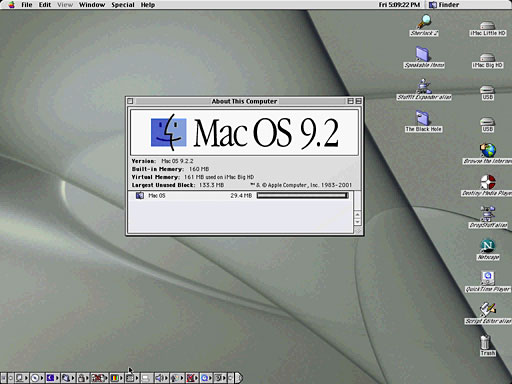Click the Apple Computer copyright text
Image resolution: width=512 pixels, height=384 pixels.
coord(301,185)
